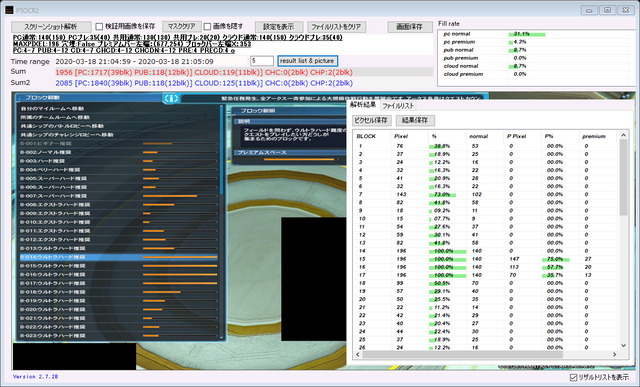Click the 75.0% premium cell in block 15
Image resolution: width=640 pixels, height=387 pixels.
[555, 259]
